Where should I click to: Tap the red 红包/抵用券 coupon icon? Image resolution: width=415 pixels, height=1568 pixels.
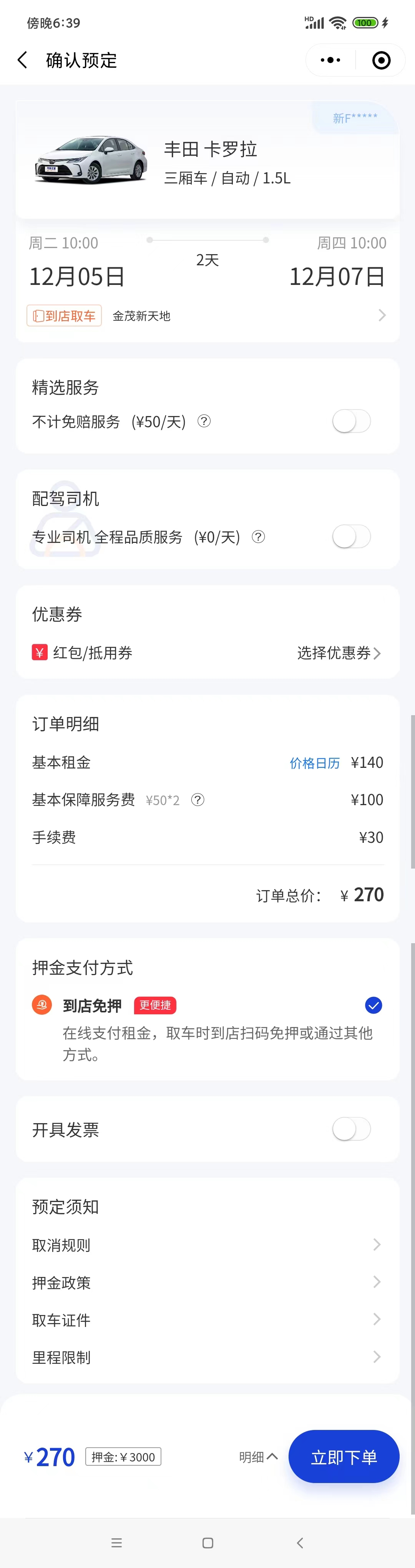click(40, 653)
